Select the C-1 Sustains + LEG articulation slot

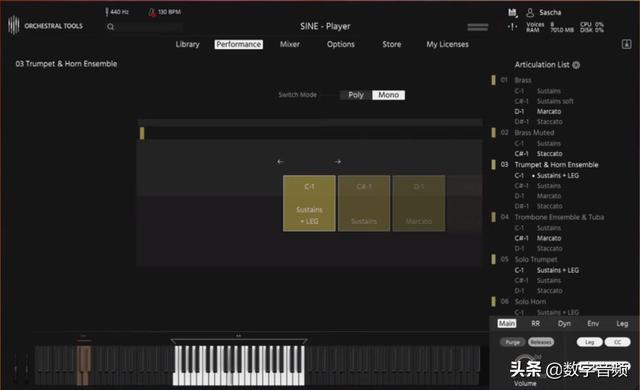(309, 204)
